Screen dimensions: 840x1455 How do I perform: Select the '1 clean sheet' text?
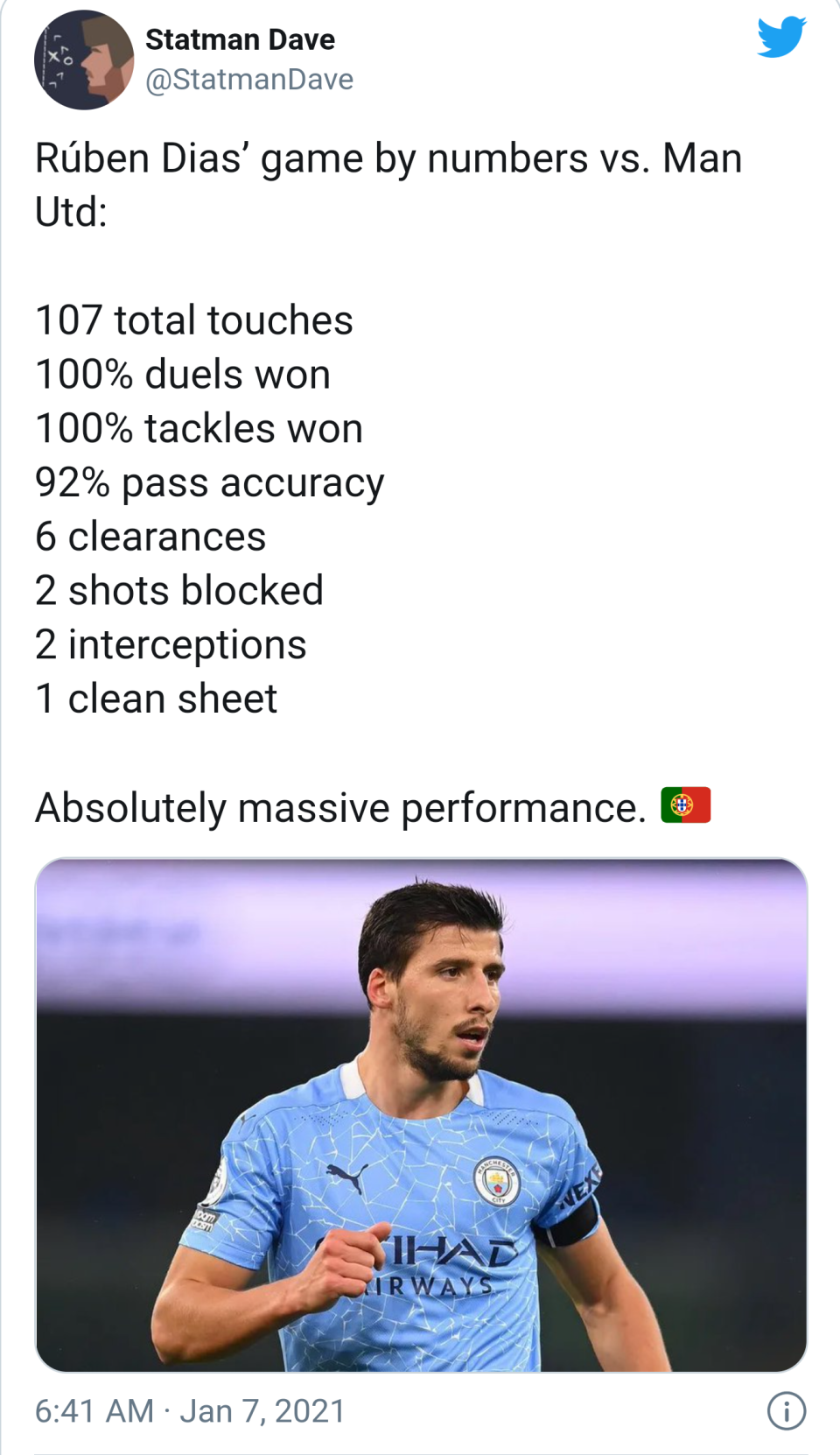coord(156,699)
